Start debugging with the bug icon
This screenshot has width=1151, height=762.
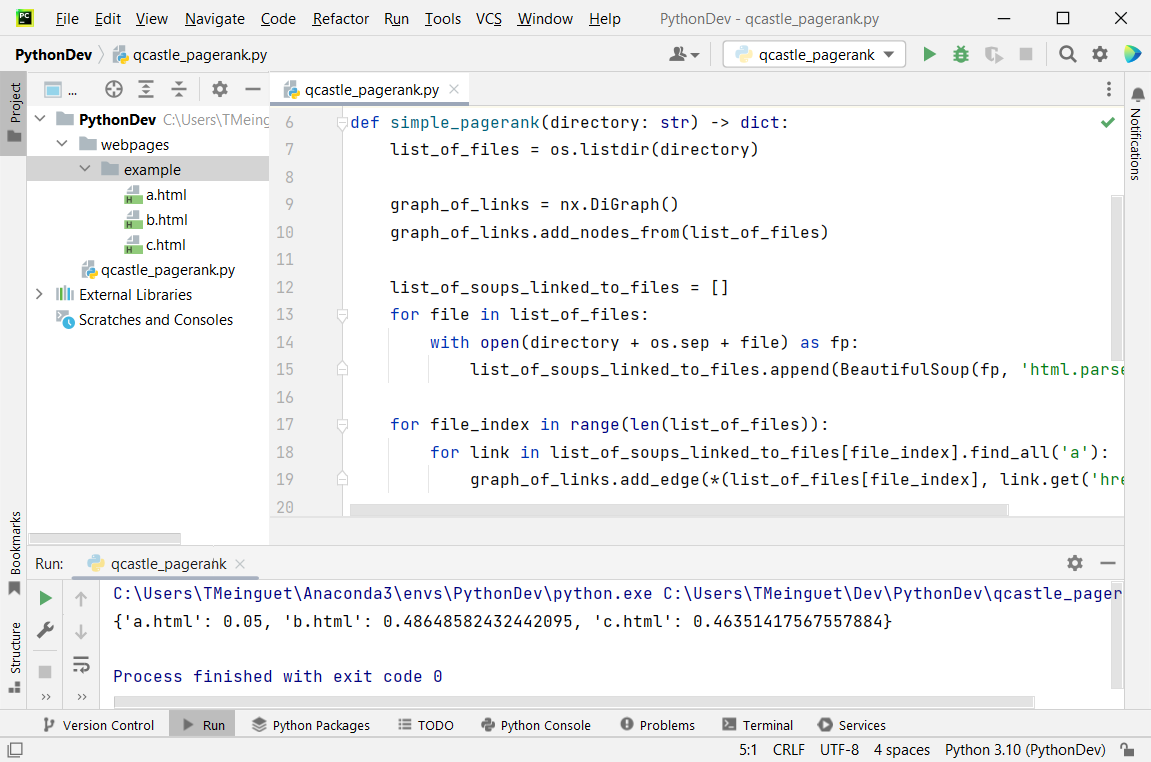(961, 55)
